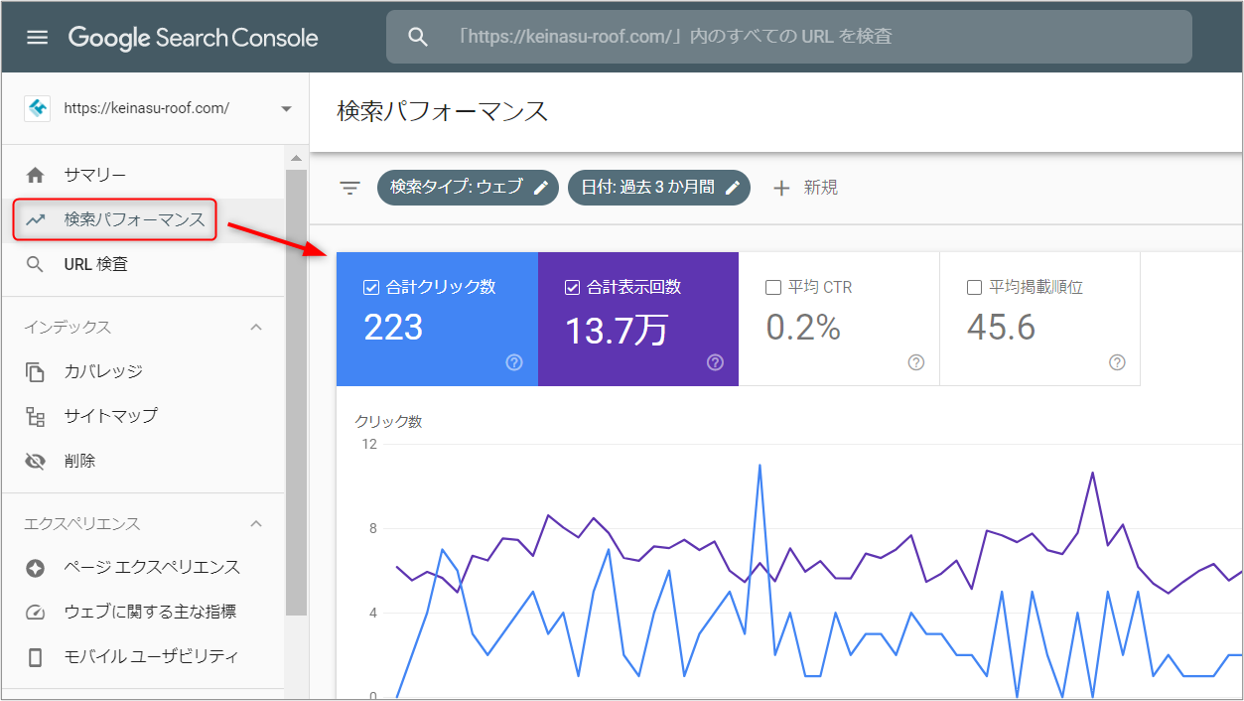The width and height of the screenshot is (1244, 701).
Task: Collapse the エクスペリエンス section
Action: pos(256,524)
